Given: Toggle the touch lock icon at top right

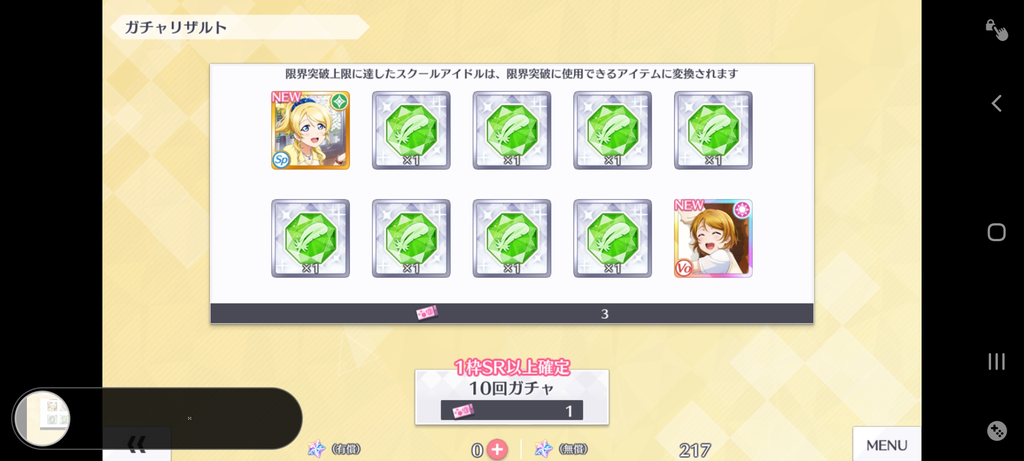Looking at the screenshot, I should 997,30.
